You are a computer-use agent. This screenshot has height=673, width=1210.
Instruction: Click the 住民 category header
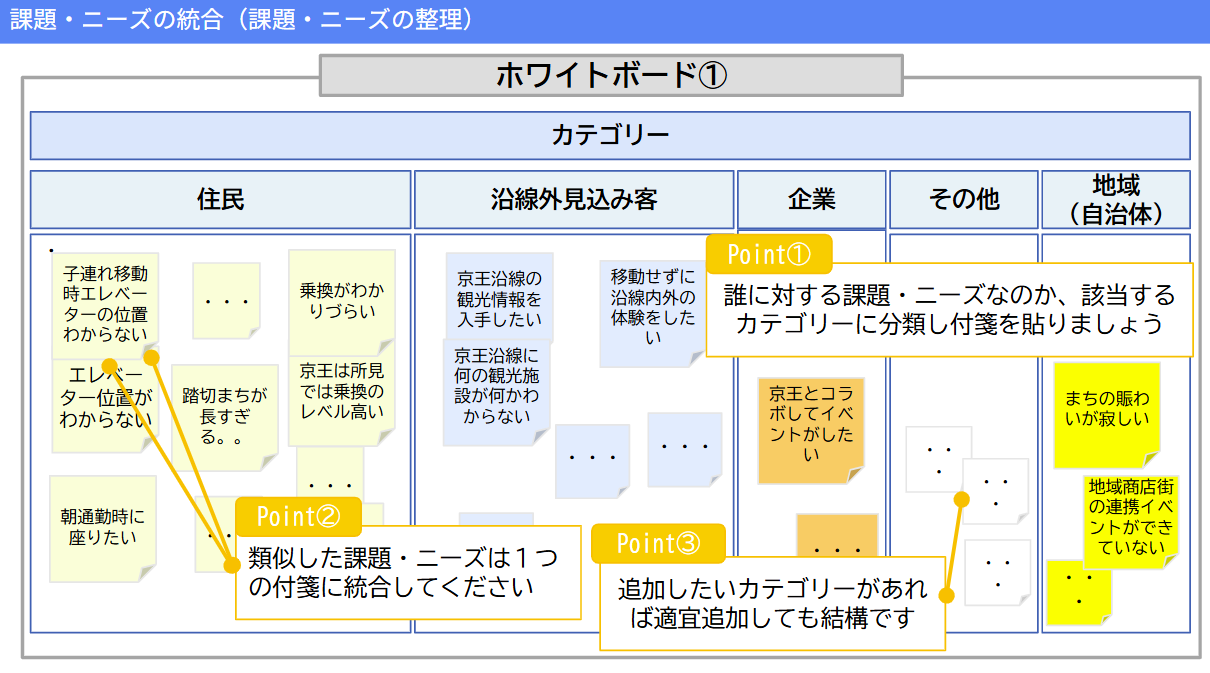pos(220,199)
